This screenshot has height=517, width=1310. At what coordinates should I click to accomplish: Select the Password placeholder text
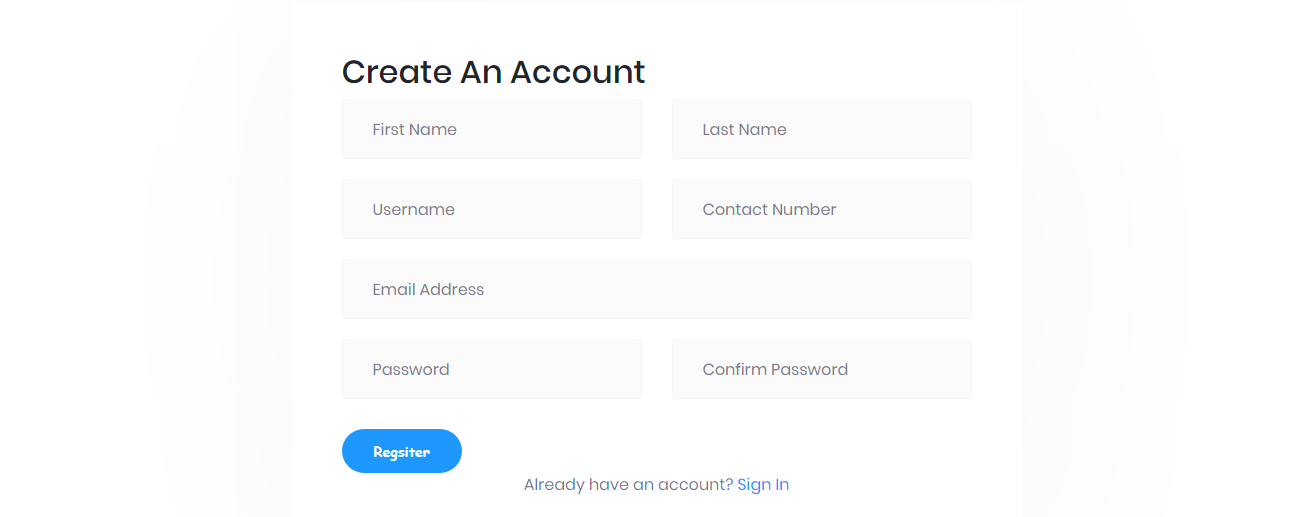point(411,369)
